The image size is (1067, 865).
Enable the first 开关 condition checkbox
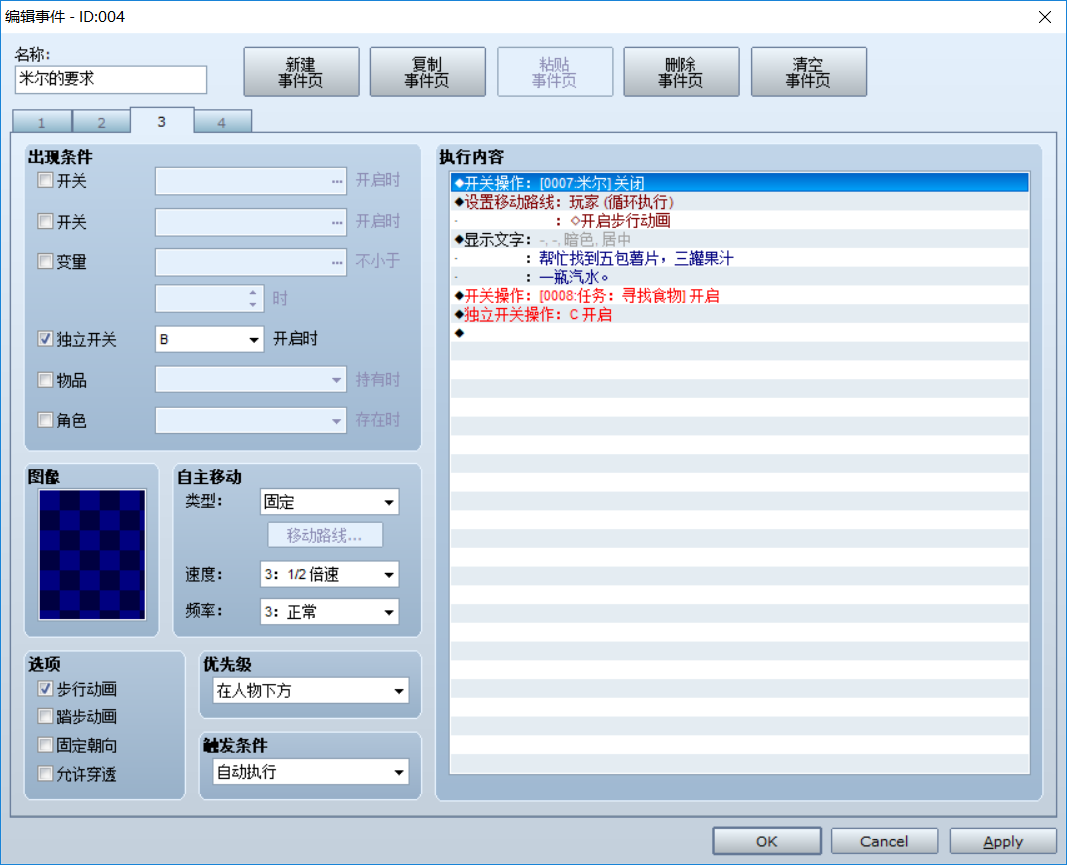pos(46,180)
